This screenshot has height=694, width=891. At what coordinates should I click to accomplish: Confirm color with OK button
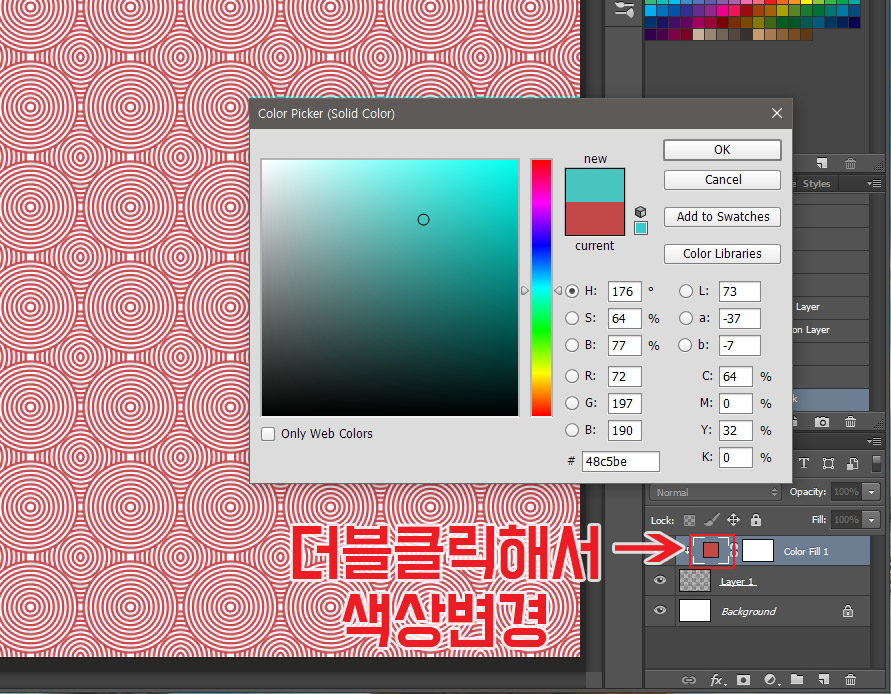click(x=722, y=149)
